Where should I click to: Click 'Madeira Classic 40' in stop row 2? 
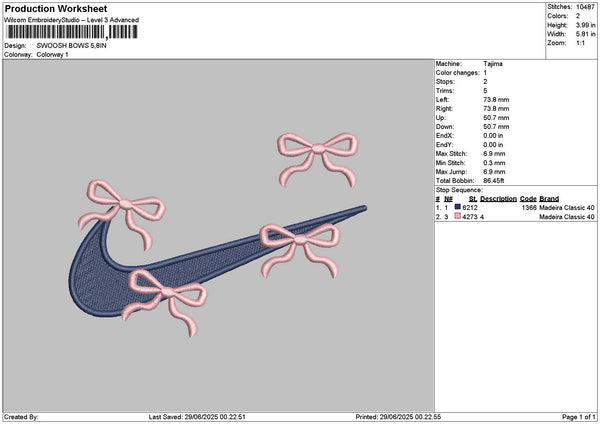coord(567,217)
